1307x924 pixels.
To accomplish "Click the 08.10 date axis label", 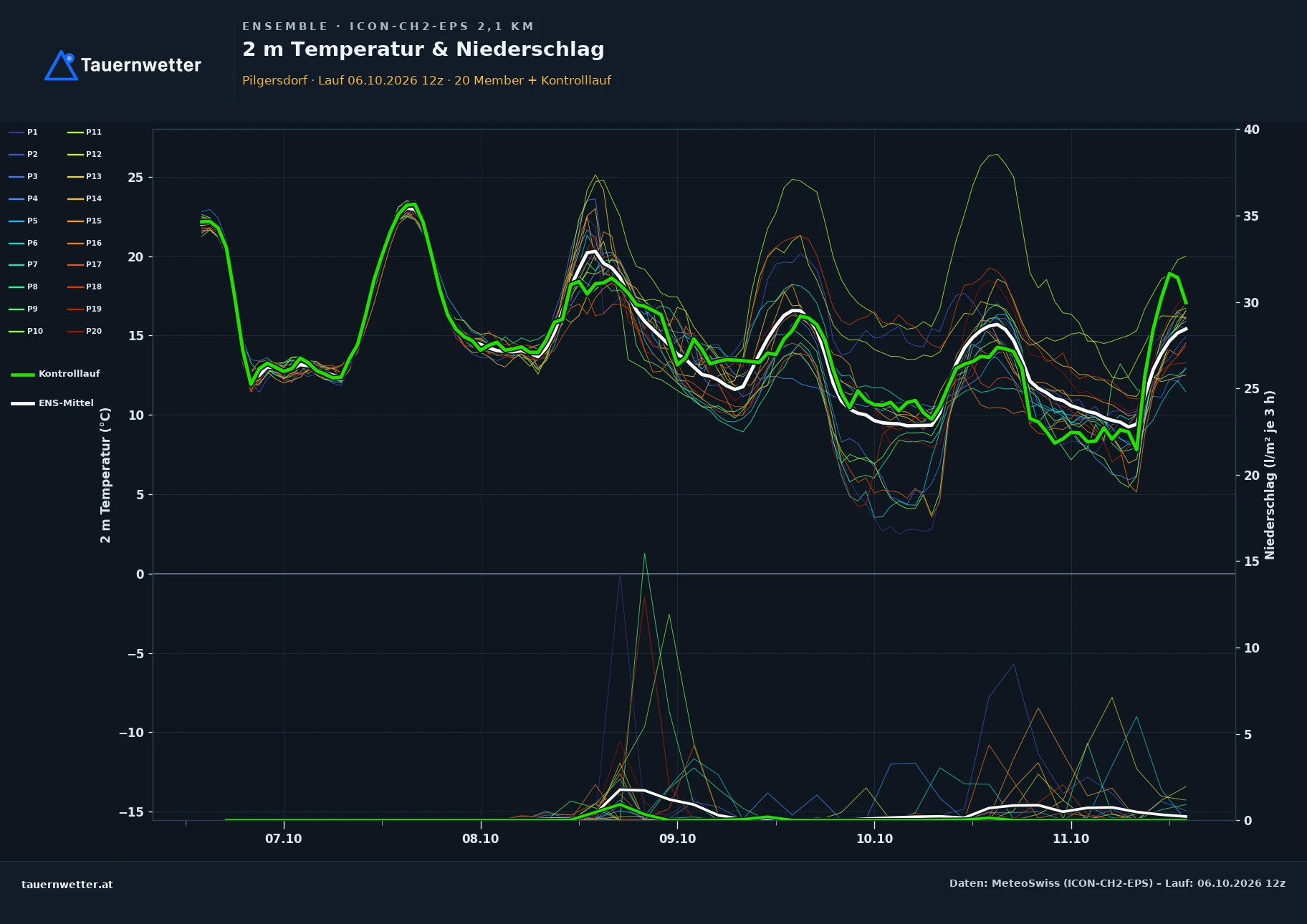I will (480, 839).
